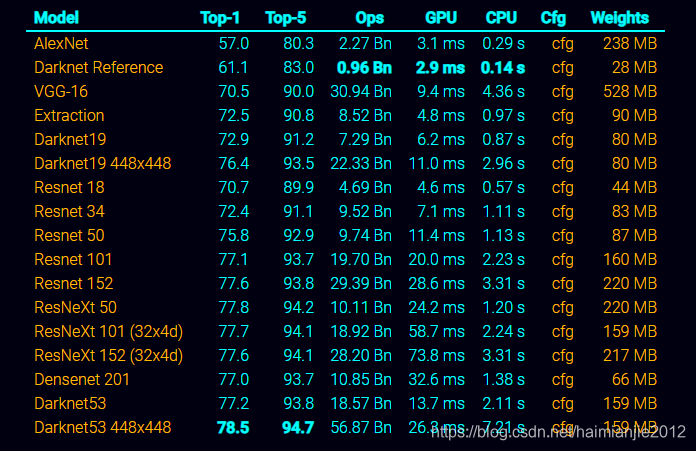Open the Darknet53 model link

click(x=70, y=404)
